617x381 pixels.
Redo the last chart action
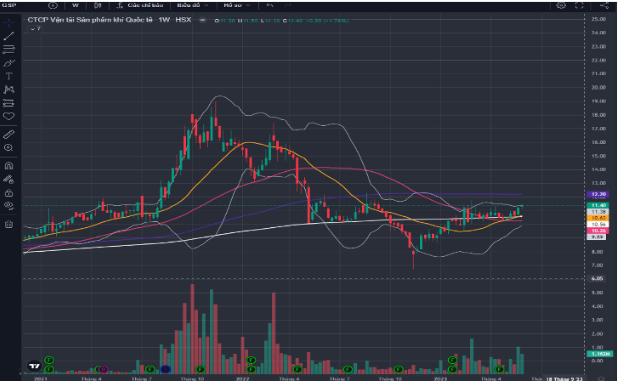coord(288,5)
